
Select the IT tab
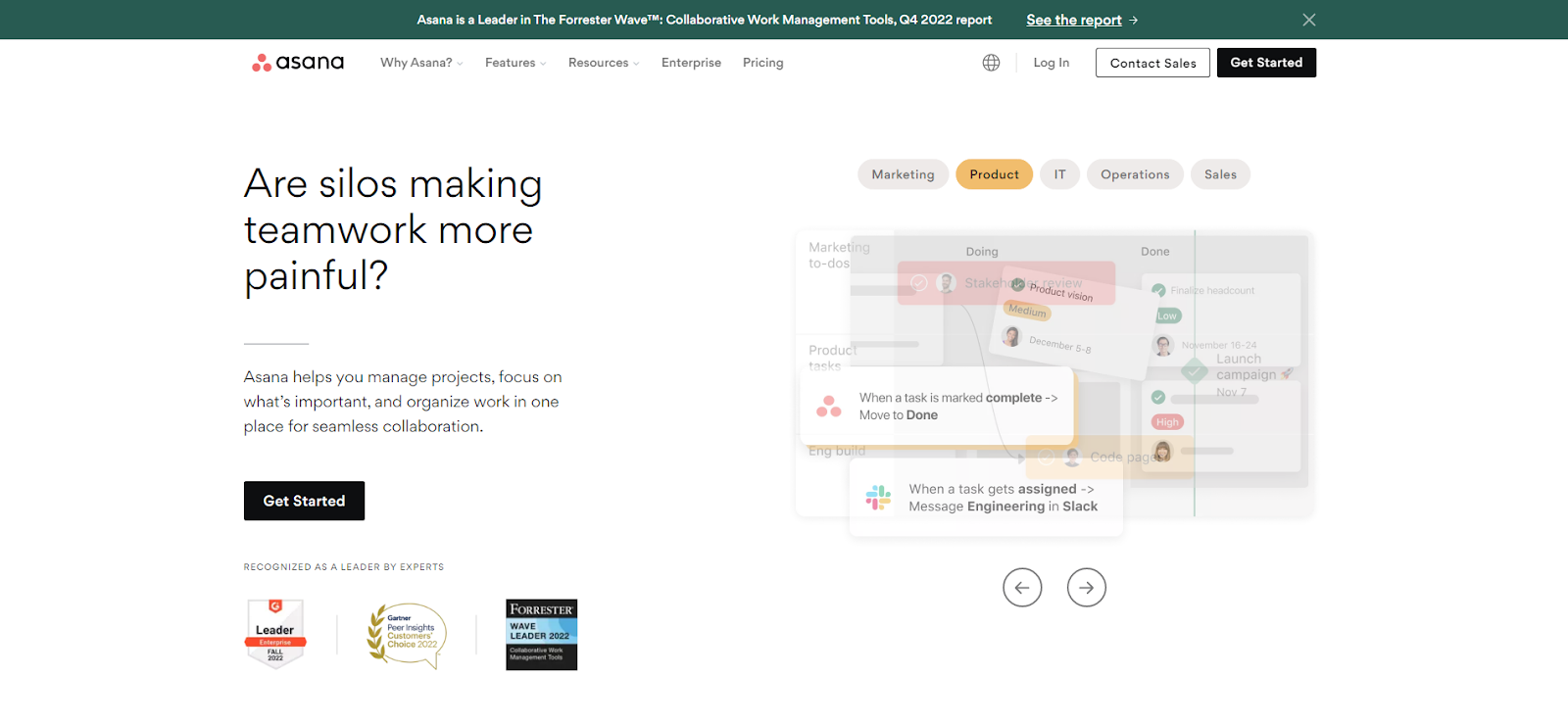(1060, 174)
